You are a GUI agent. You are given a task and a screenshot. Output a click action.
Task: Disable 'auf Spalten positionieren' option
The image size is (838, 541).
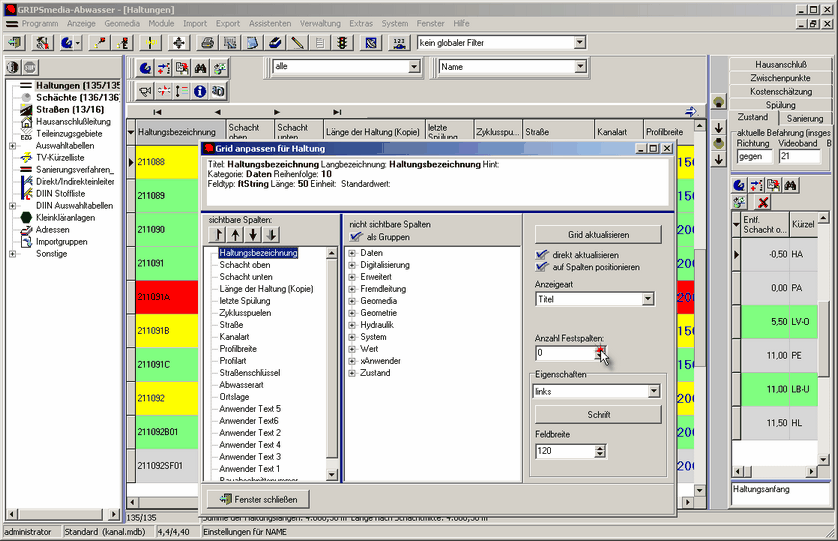tap(543, 267)
